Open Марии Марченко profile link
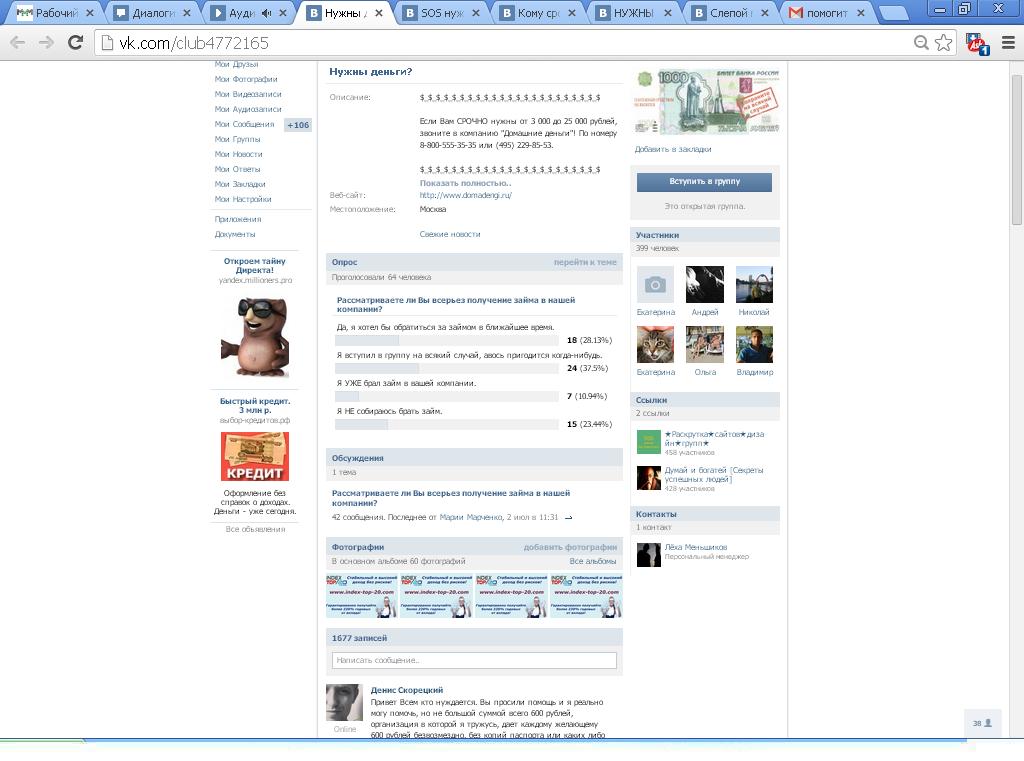Screen dimensions: 1024x761 tap(471, 517)
